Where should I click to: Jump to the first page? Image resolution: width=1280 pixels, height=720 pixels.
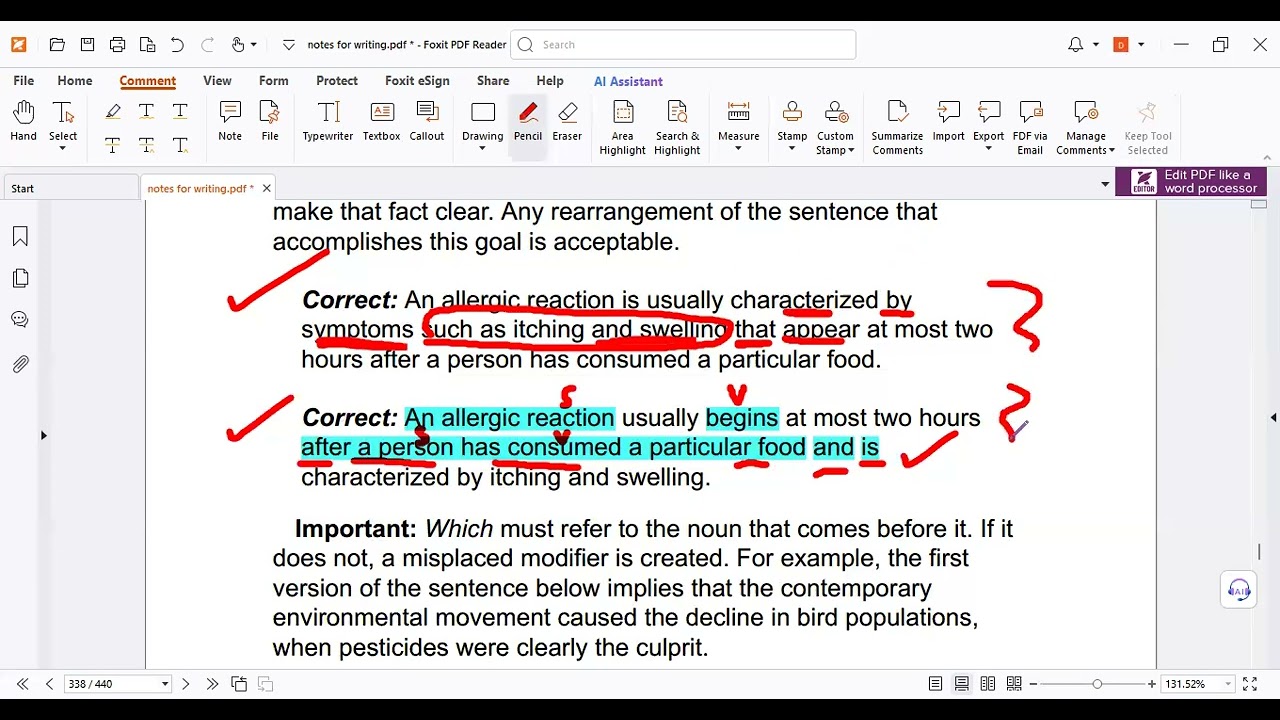(x=22, y=684)
